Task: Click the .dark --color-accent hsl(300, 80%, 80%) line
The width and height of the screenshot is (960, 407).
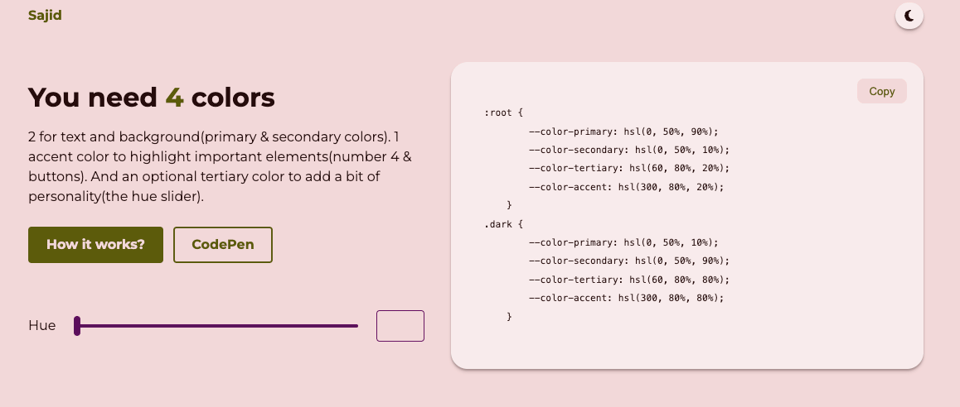Action: (x=626, y=298)
